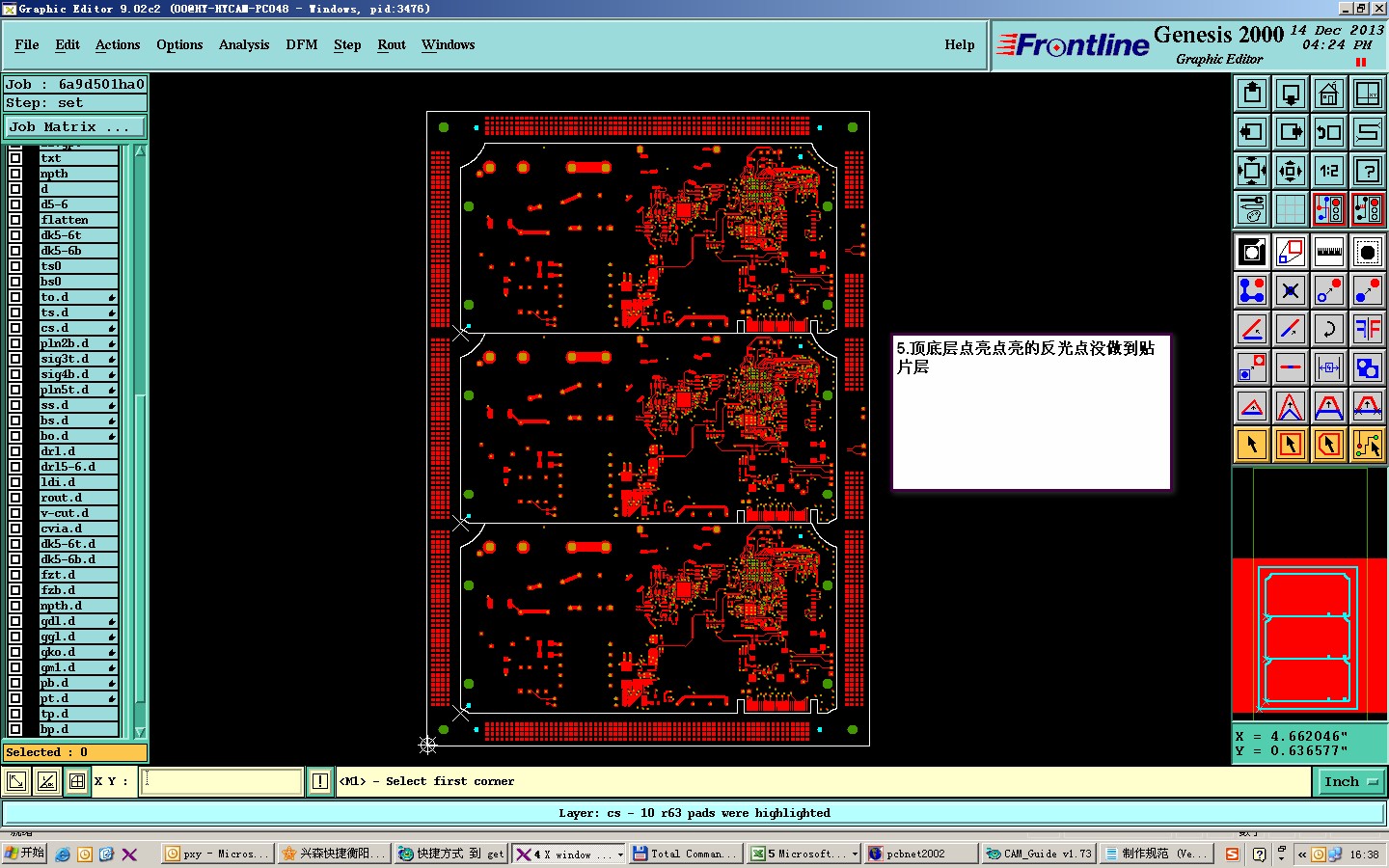The width and height of the screenshot is (1389, 868).
Task: Click the diagonal arrow box icon beside X Y
Action: (x=16, y=781)
